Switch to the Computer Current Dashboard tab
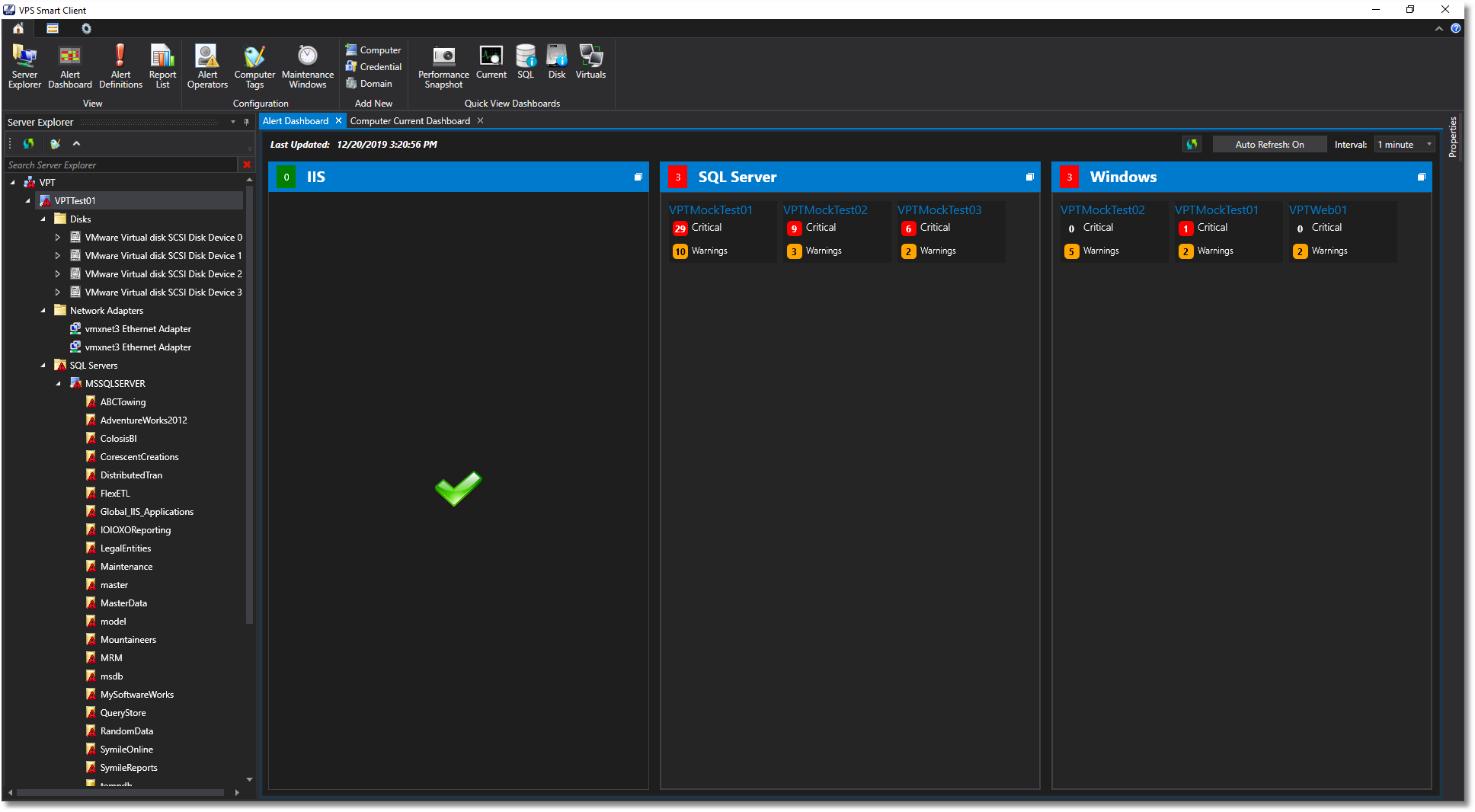Screen dimensions: 1475x812 (410, 120)
